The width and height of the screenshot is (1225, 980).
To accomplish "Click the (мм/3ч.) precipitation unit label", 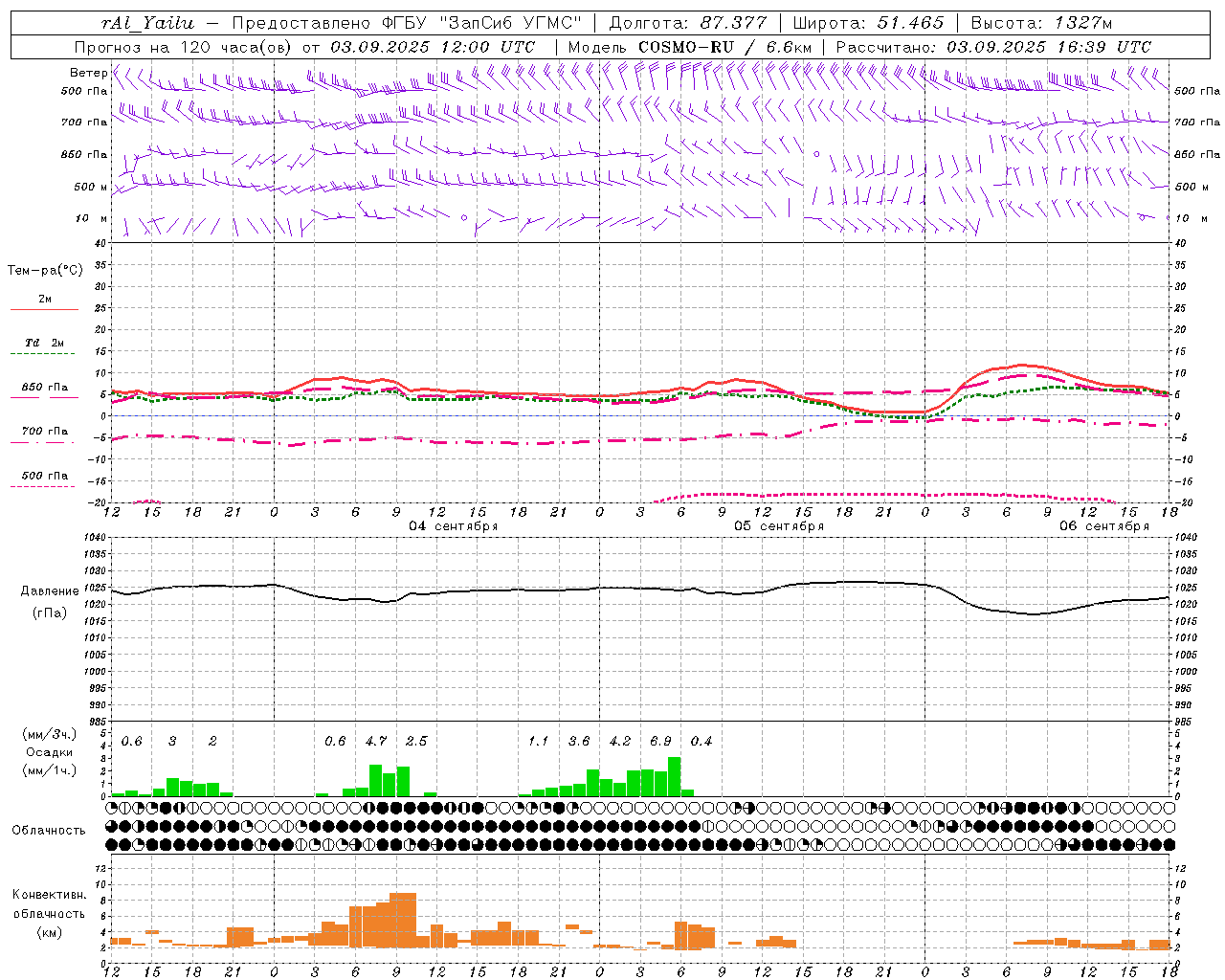I will pyautogui.click(x=50, y=734).
